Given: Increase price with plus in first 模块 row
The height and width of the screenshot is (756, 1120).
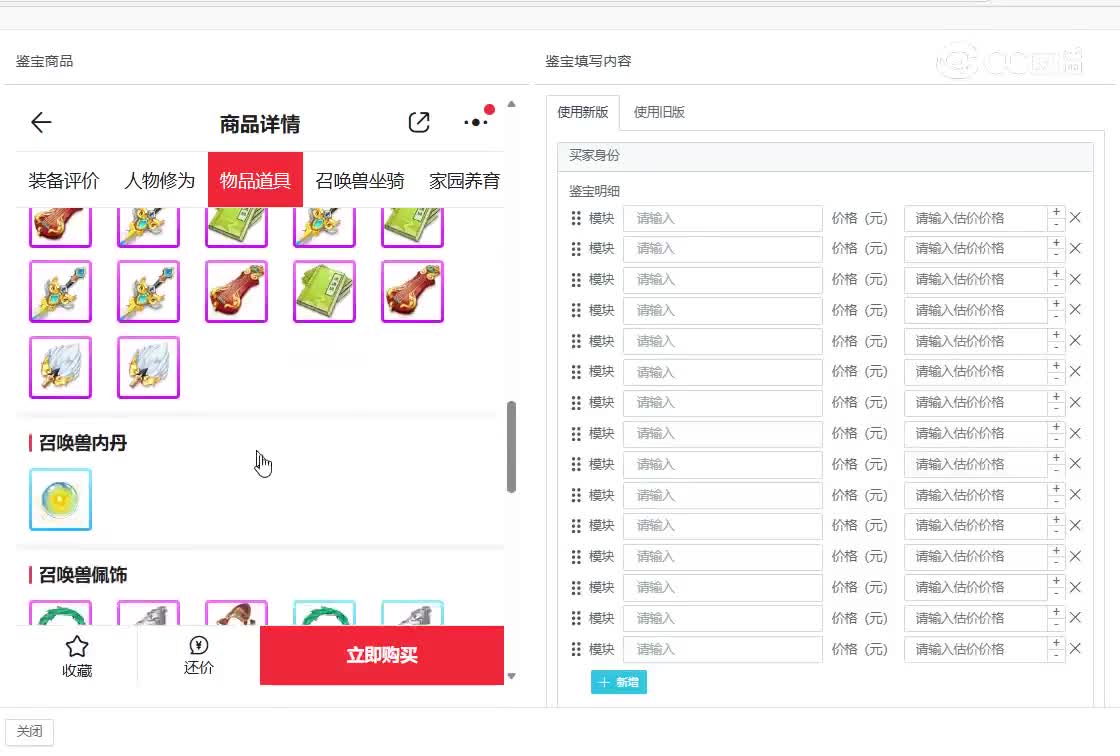Looking at the screenshot, I should (1056, 212).
